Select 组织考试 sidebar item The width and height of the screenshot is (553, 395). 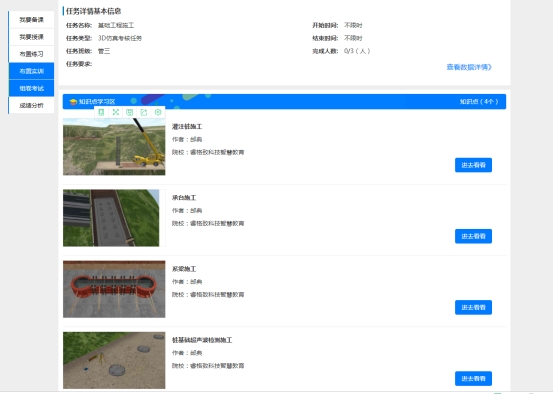[31, 88]
